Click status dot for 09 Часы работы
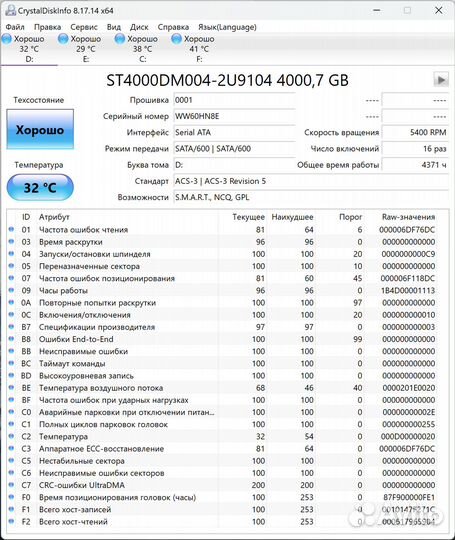455x540 pixels. 11,290
